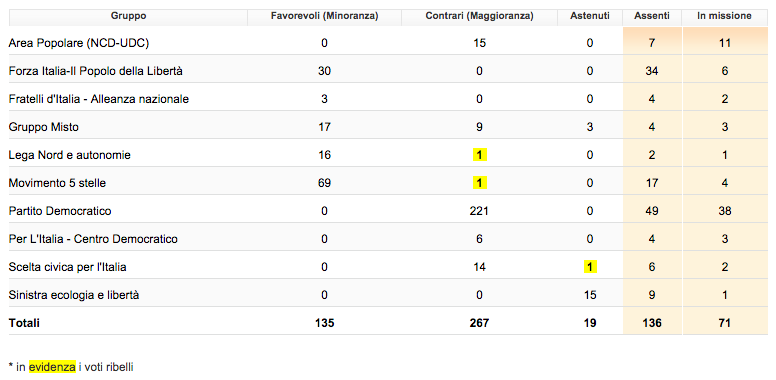This screenshot has height=380, width=776.
Task: Click Fratelli d'Italia - Alleanza nazionale
Action: [98, 99]
